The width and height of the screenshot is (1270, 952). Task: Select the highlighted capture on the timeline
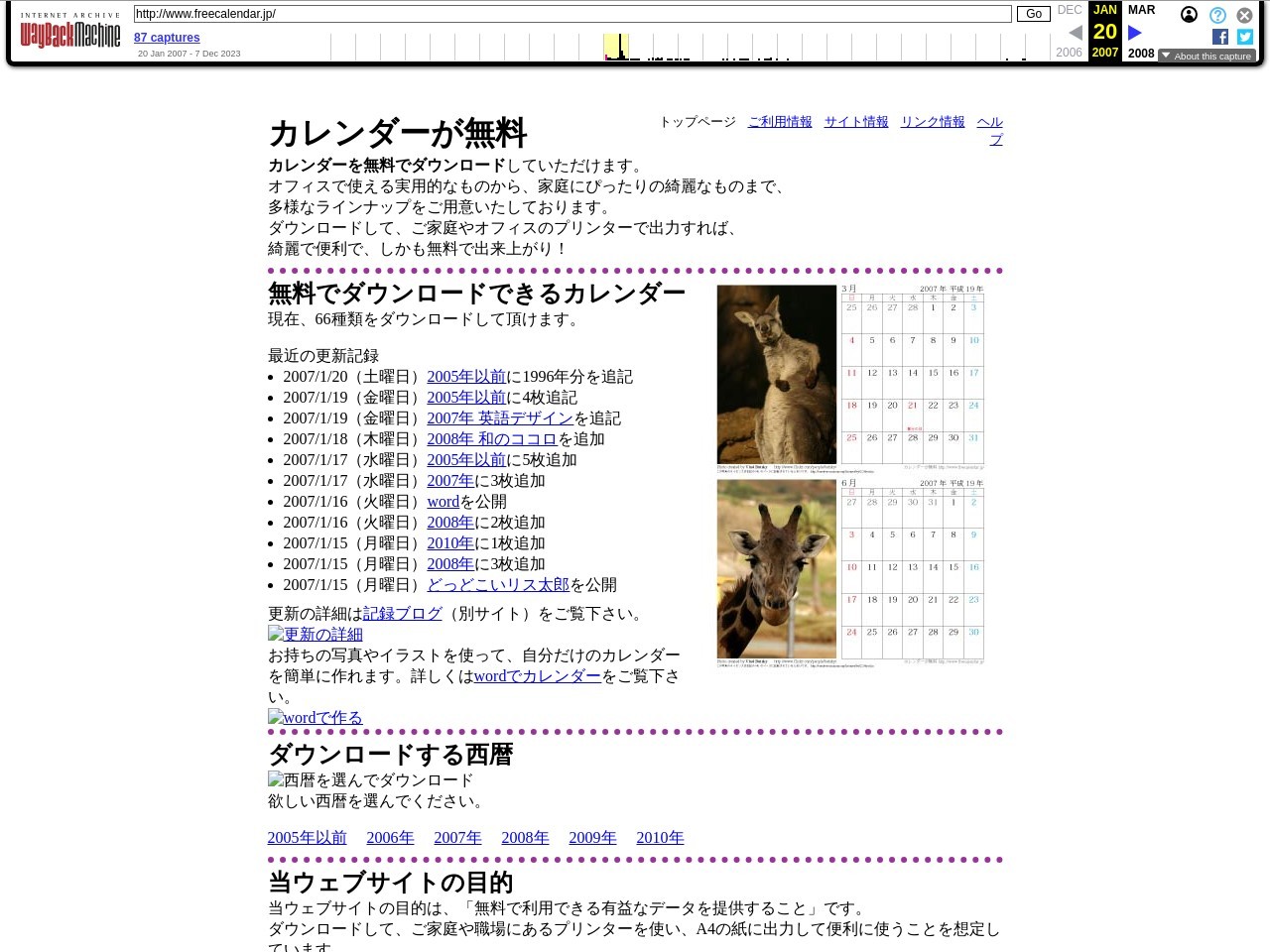(x=617, y=46)
